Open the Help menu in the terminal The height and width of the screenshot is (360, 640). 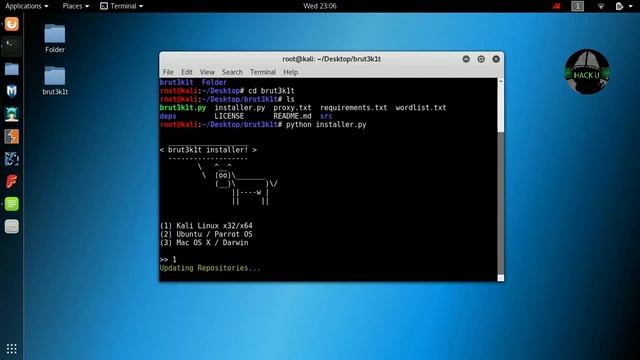pyautogui.click(x=291, y=72)
